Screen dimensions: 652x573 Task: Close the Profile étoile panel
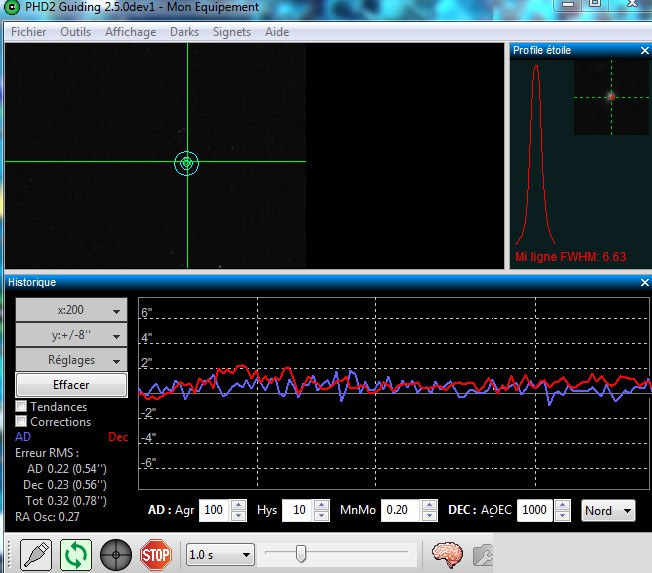[643, 50]
